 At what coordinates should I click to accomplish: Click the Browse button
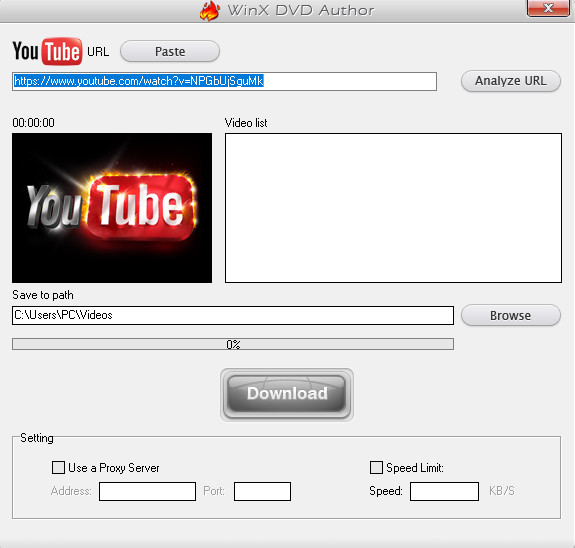point(511,315)
